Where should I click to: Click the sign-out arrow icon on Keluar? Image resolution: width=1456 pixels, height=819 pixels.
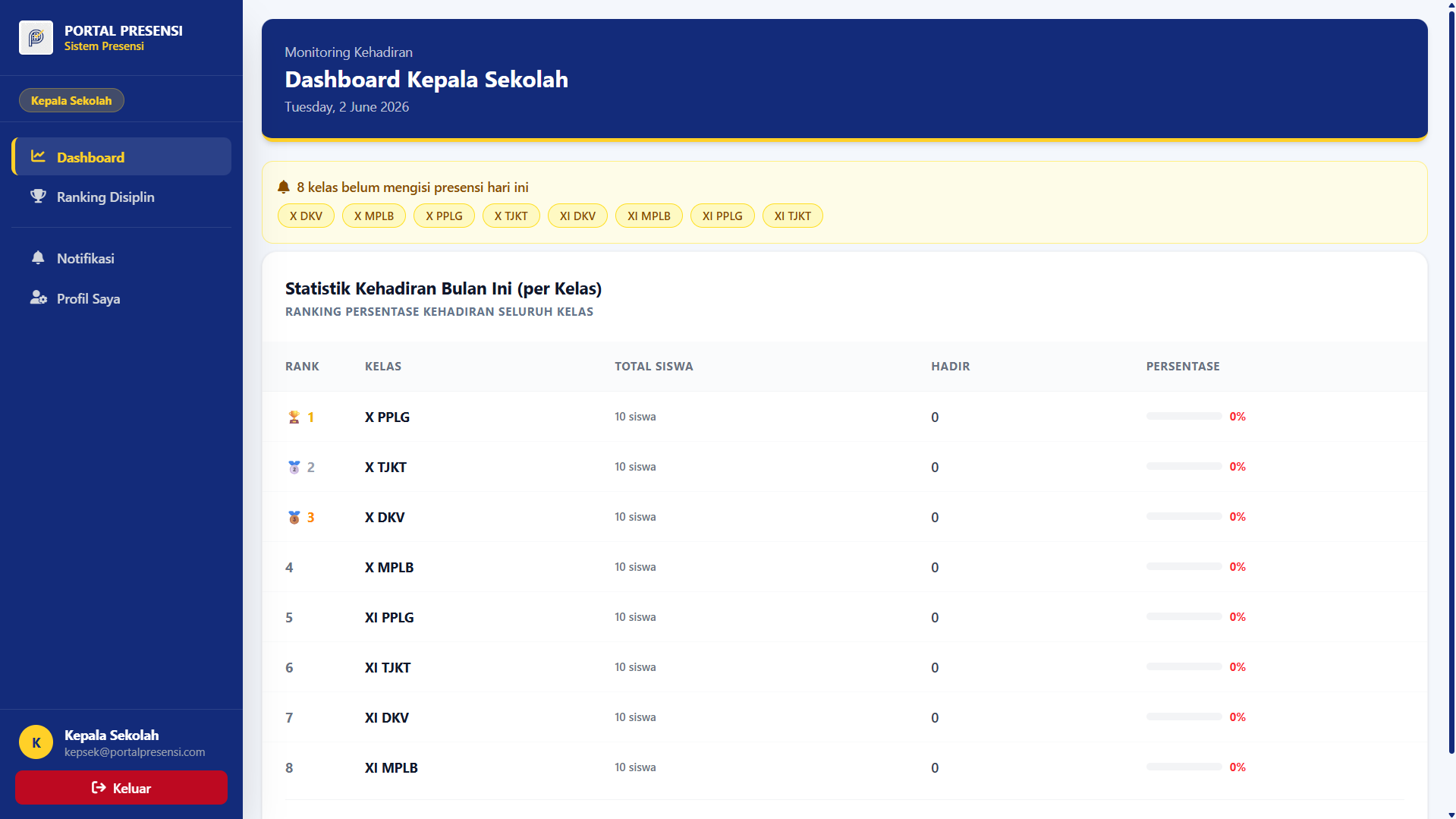point(99,788)
